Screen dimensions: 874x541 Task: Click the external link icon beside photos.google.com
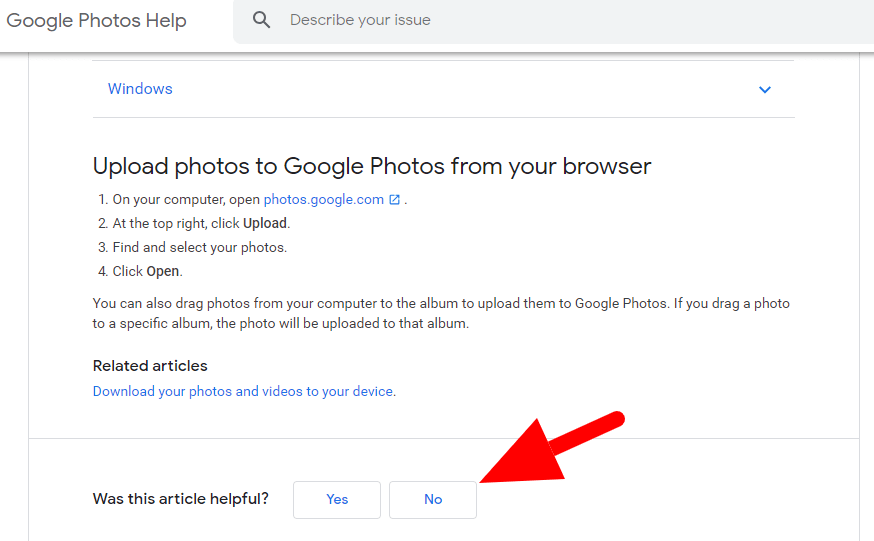394,199
